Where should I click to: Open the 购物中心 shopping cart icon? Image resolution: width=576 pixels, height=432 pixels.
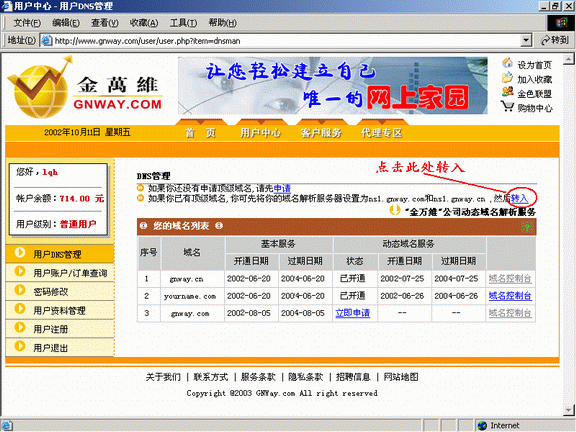click(507, 107)
